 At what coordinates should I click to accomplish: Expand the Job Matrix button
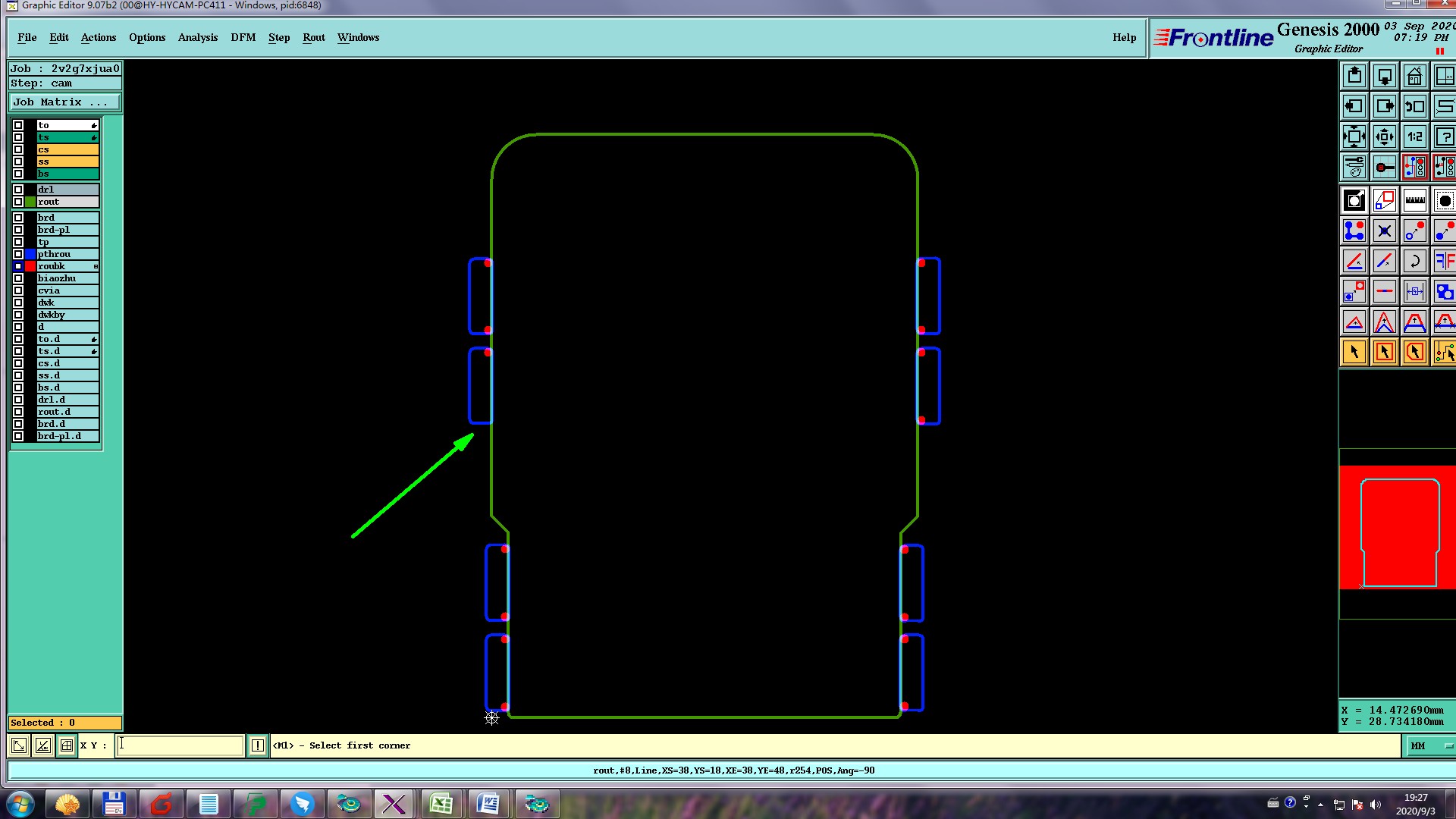coord(64,102)
